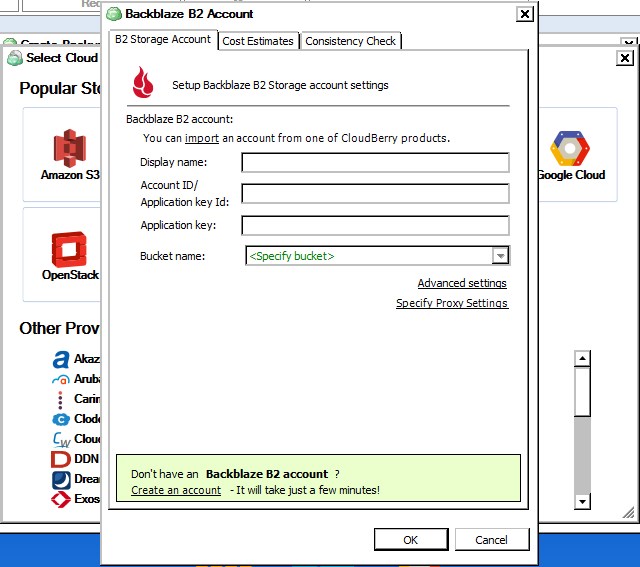Image resolution: width=640 pixels, height=567 pixels.
Task: Click the "Other Prov" heading text
Action: [60, 328]
